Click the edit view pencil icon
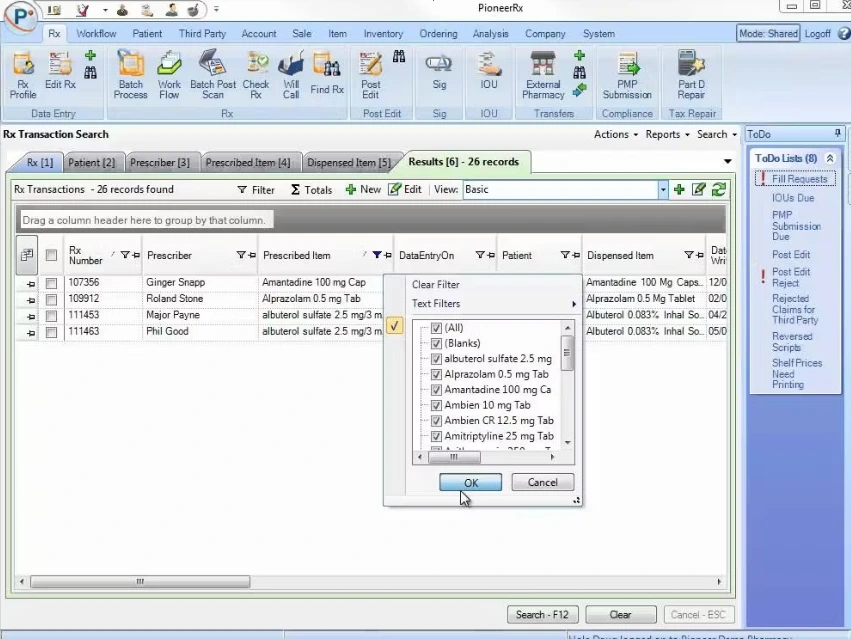 click(x=699, y=189)
